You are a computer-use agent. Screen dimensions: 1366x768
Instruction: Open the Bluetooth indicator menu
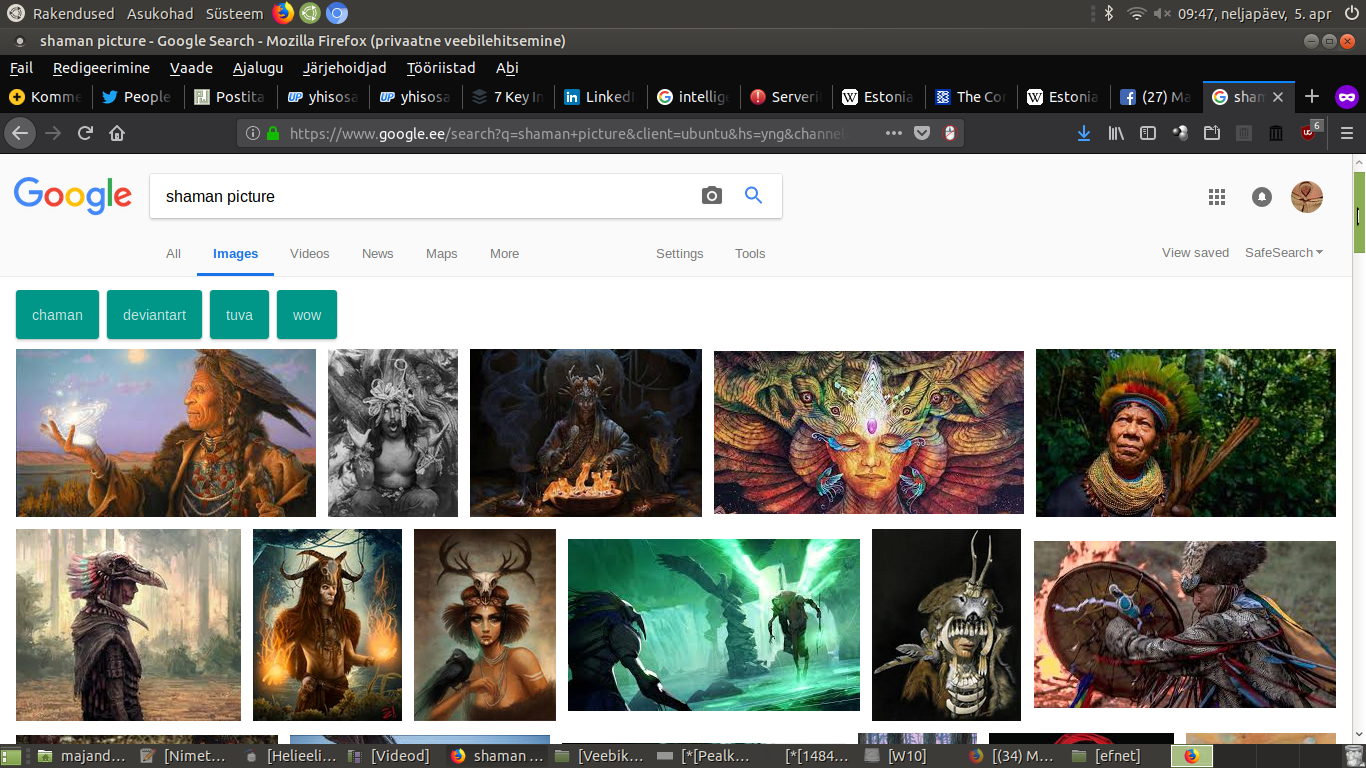[x=1108, y=13]
